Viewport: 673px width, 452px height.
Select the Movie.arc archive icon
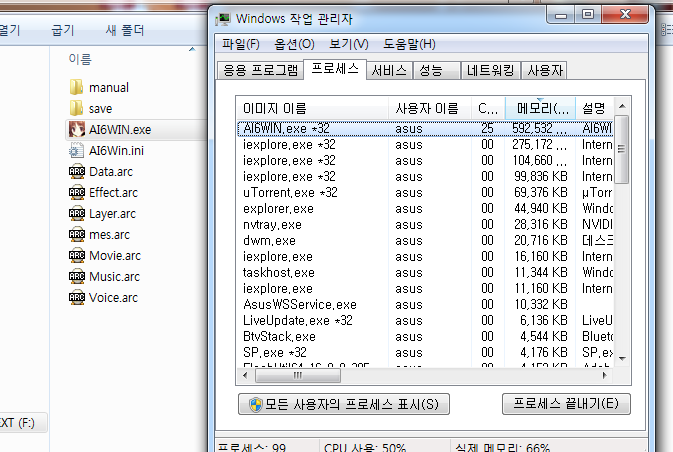(x=76, y=255)
